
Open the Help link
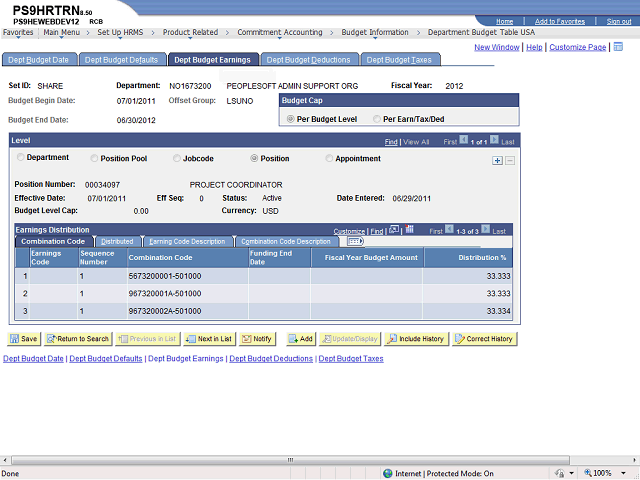534,47
